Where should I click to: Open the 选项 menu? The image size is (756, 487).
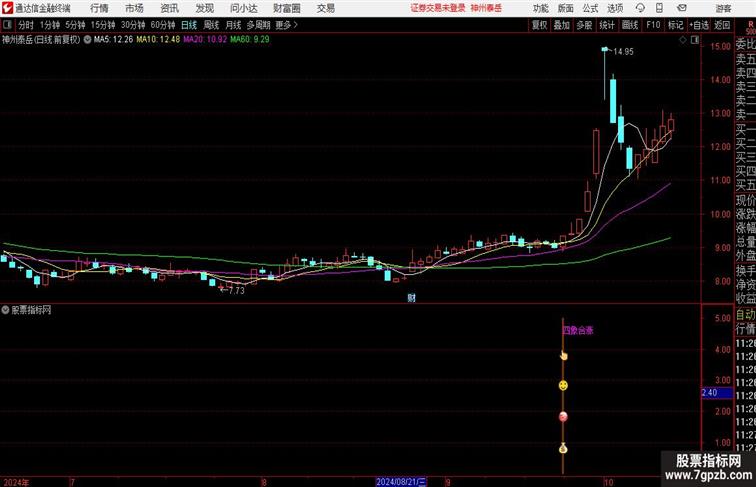tap(615, 8)
